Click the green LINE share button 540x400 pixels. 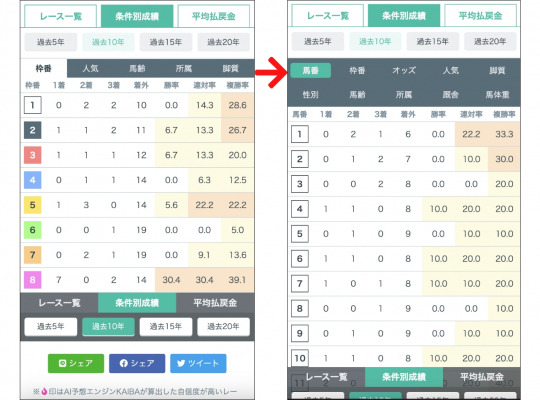click(76, 363)
